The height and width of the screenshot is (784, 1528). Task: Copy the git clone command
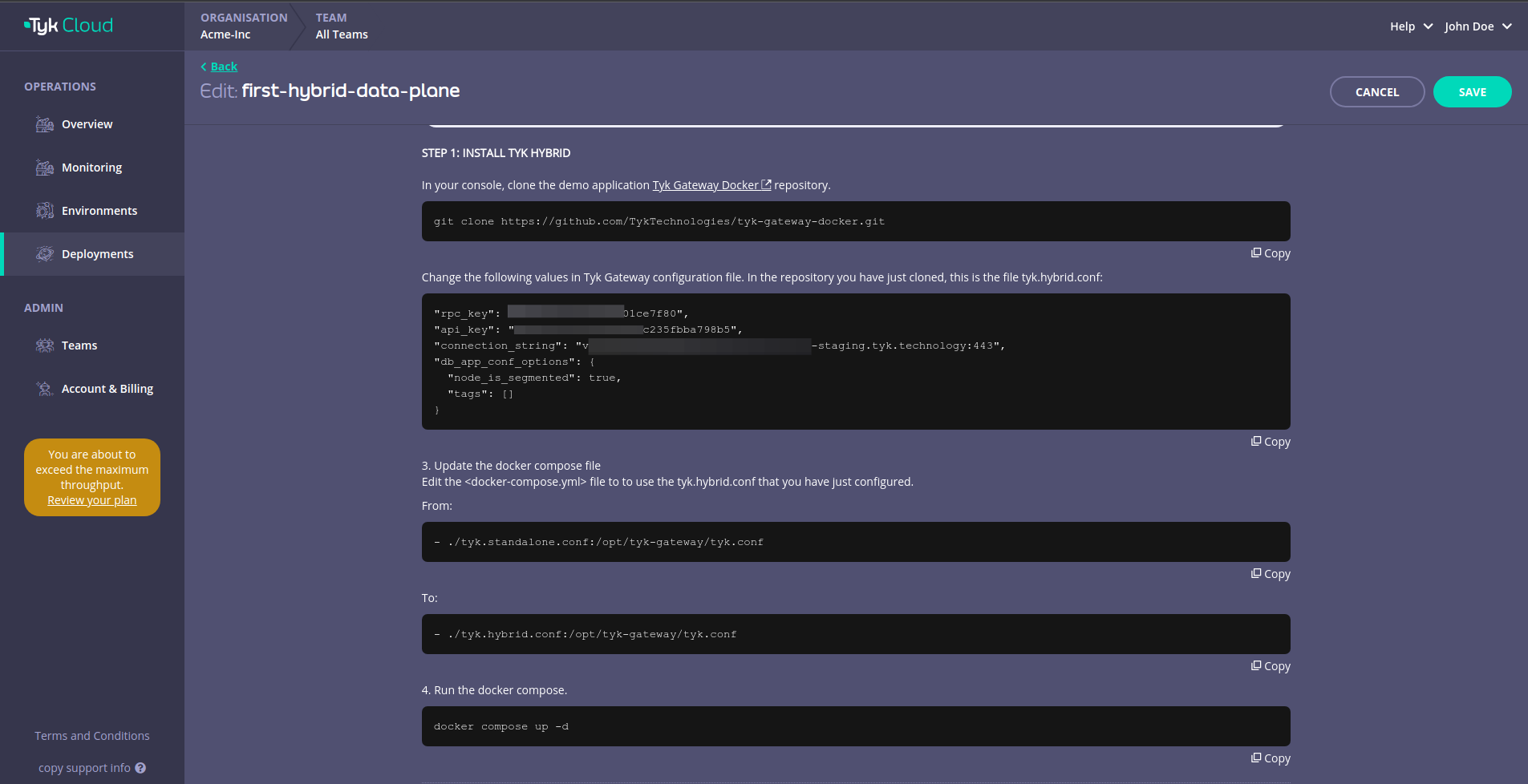coord(1271,253)
